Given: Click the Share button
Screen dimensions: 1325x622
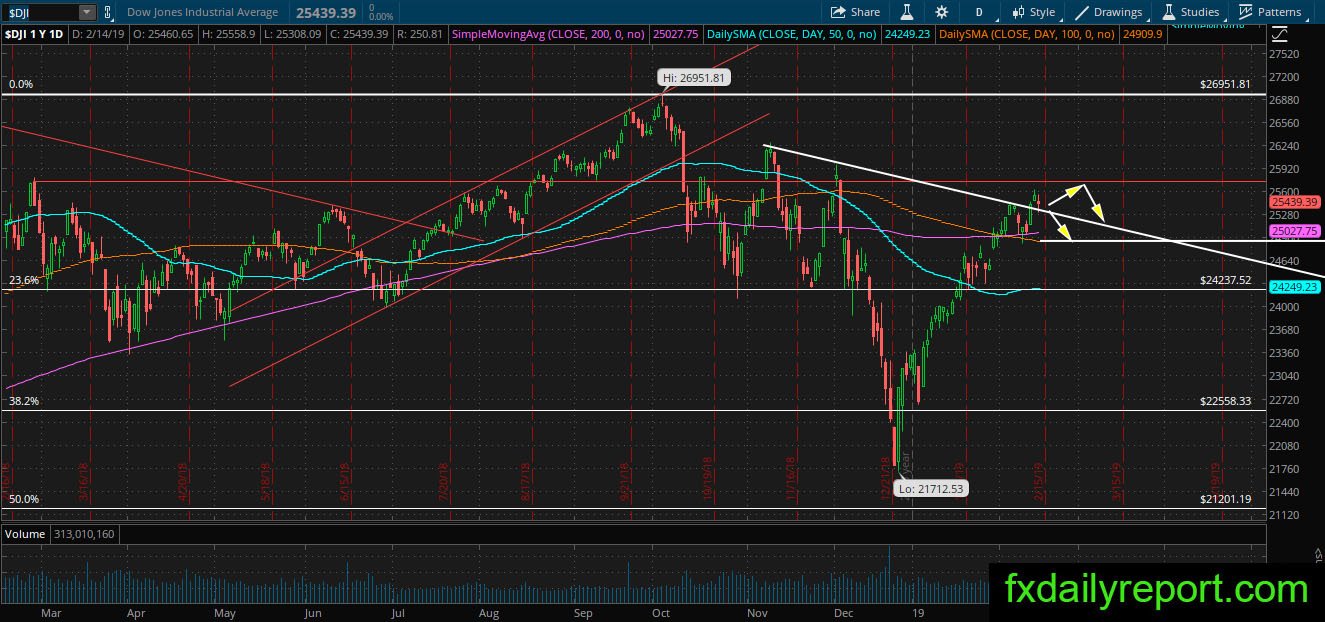Looking at the screenshot, I should 856,12.
